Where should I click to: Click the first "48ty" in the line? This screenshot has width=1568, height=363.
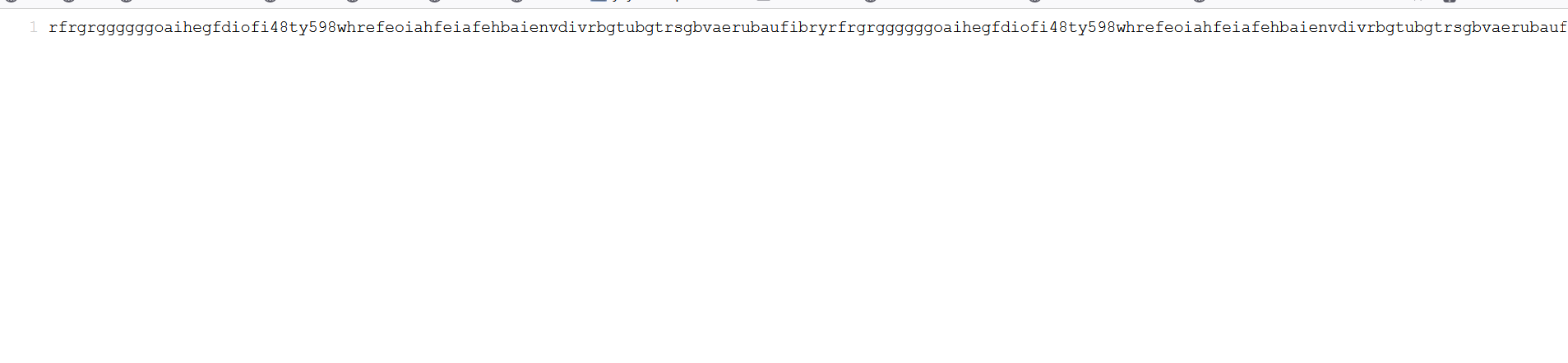click(x=289, y=28)
